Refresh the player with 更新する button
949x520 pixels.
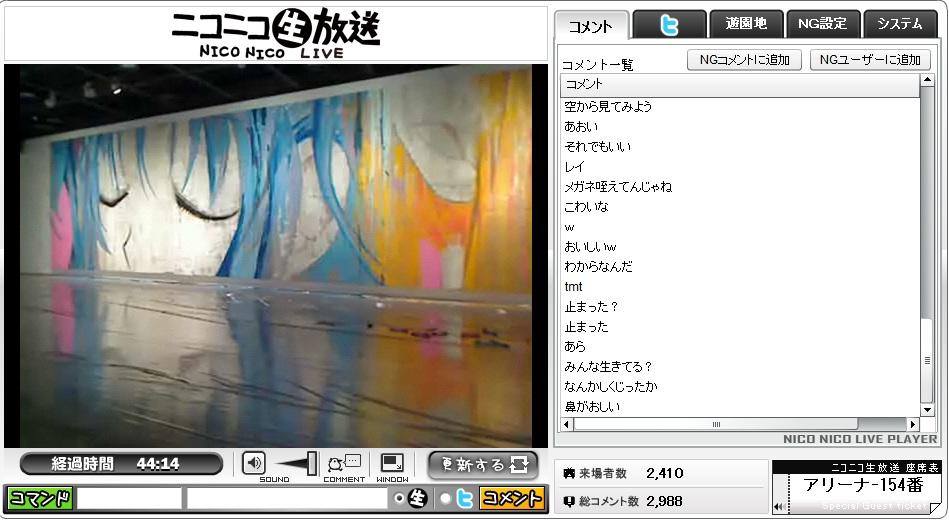[483, 465]
